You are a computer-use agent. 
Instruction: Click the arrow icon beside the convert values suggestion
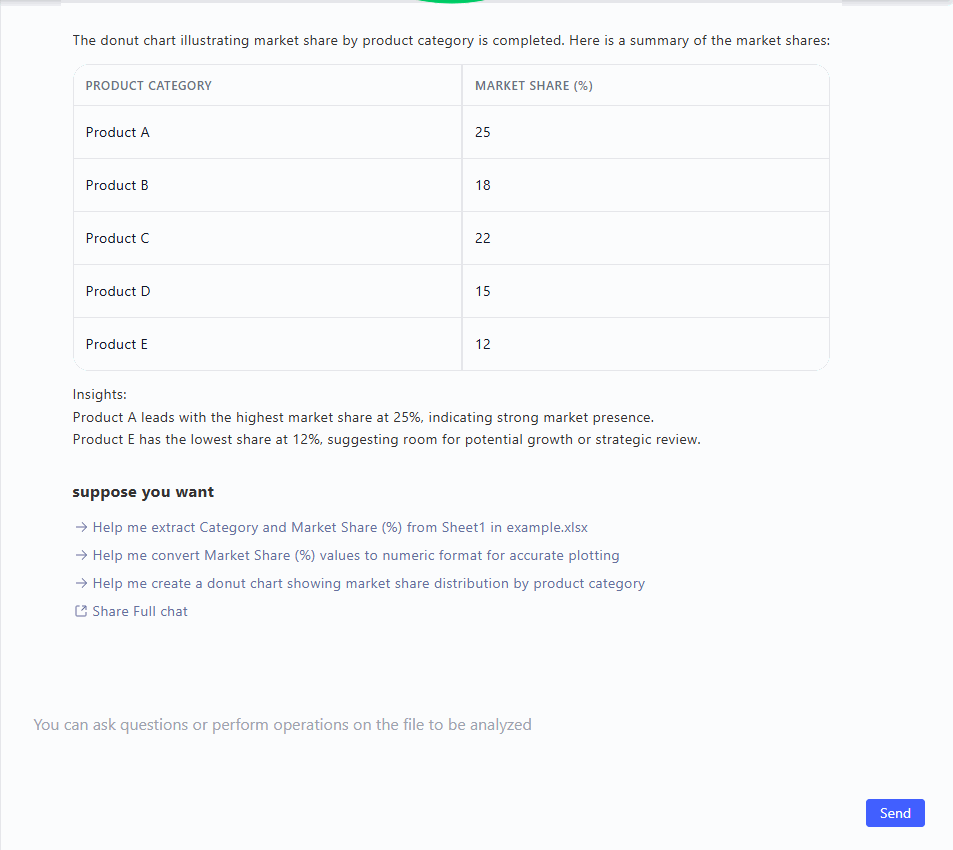(x=80, y=555)
